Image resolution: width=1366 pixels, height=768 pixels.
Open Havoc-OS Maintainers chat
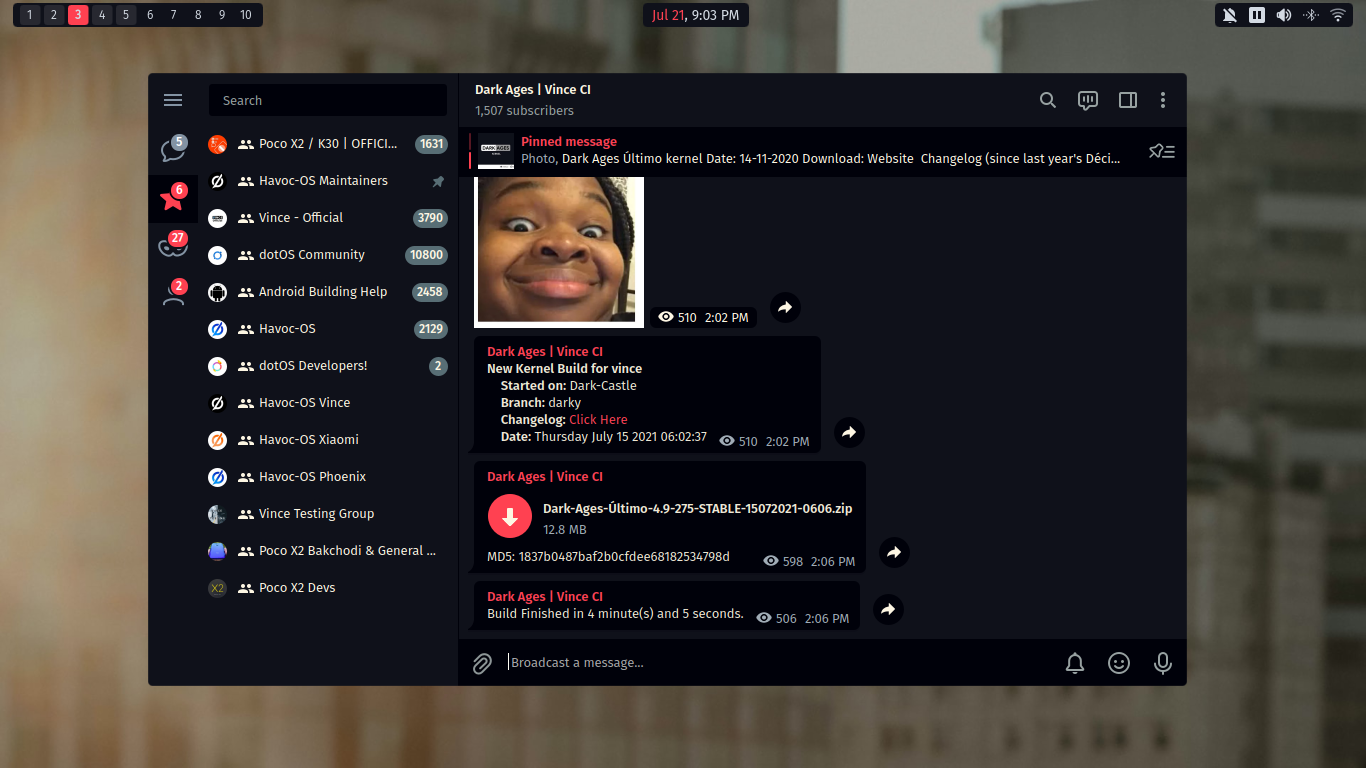[x=328, y=181]
